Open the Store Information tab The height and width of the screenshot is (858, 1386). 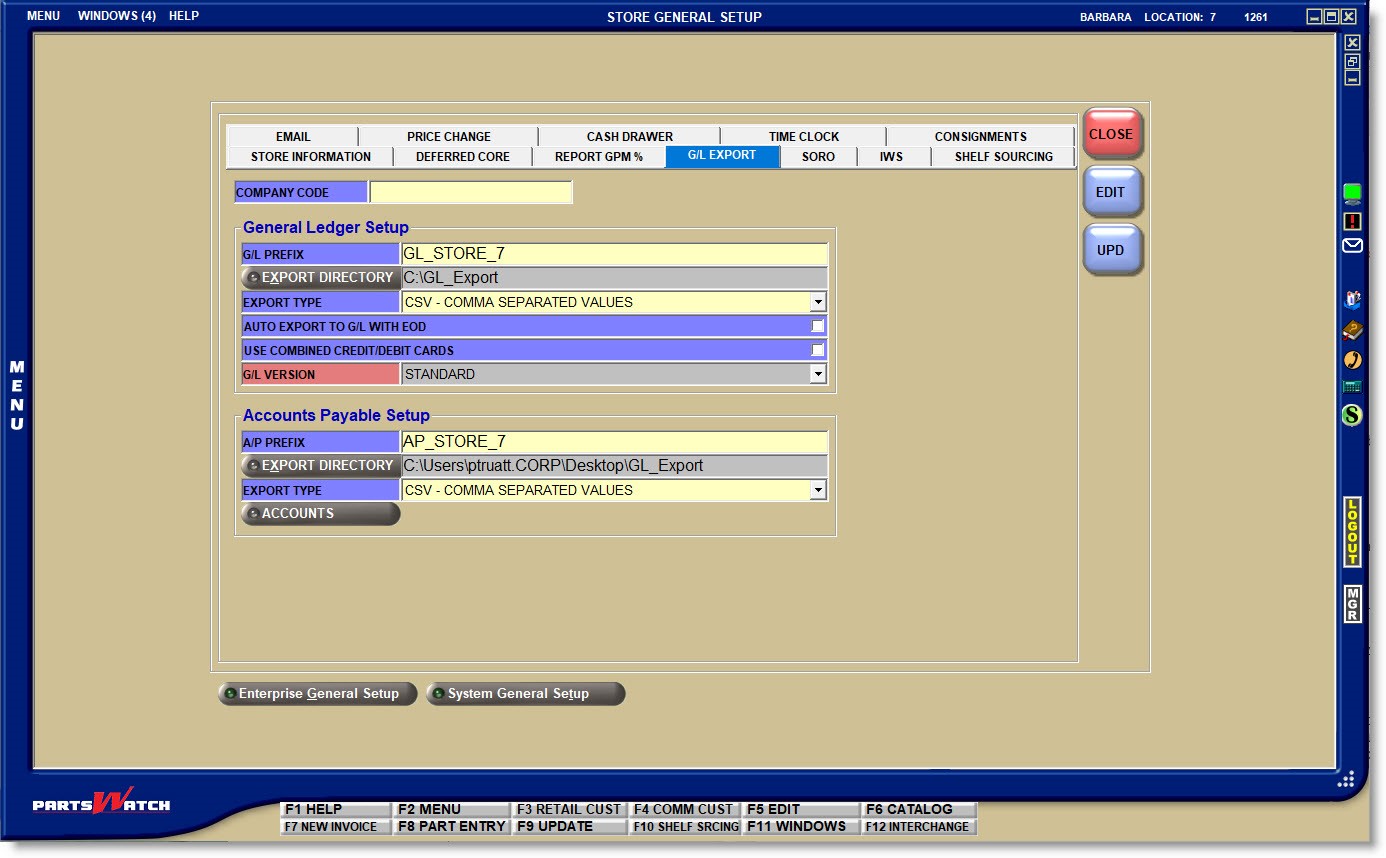pos(310,157)
